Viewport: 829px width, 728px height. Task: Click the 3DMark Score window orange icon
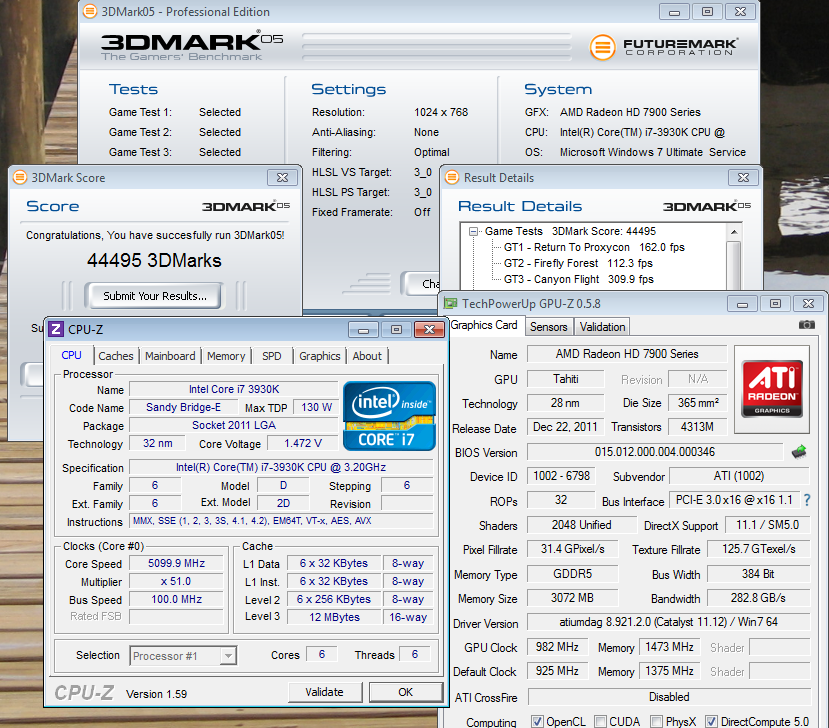(20, 177)
